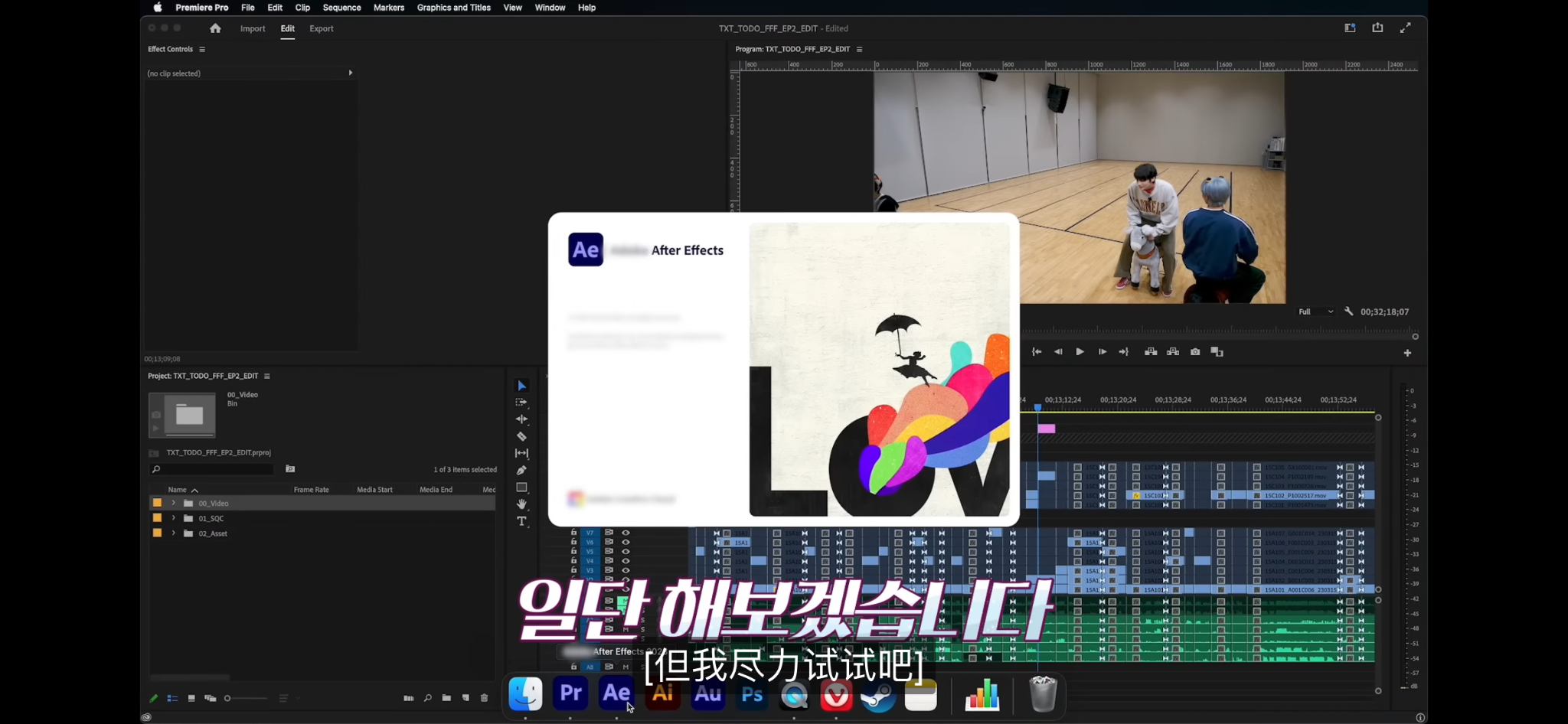
Task: Toggle track output eye for V5
Action: [626, 551]
